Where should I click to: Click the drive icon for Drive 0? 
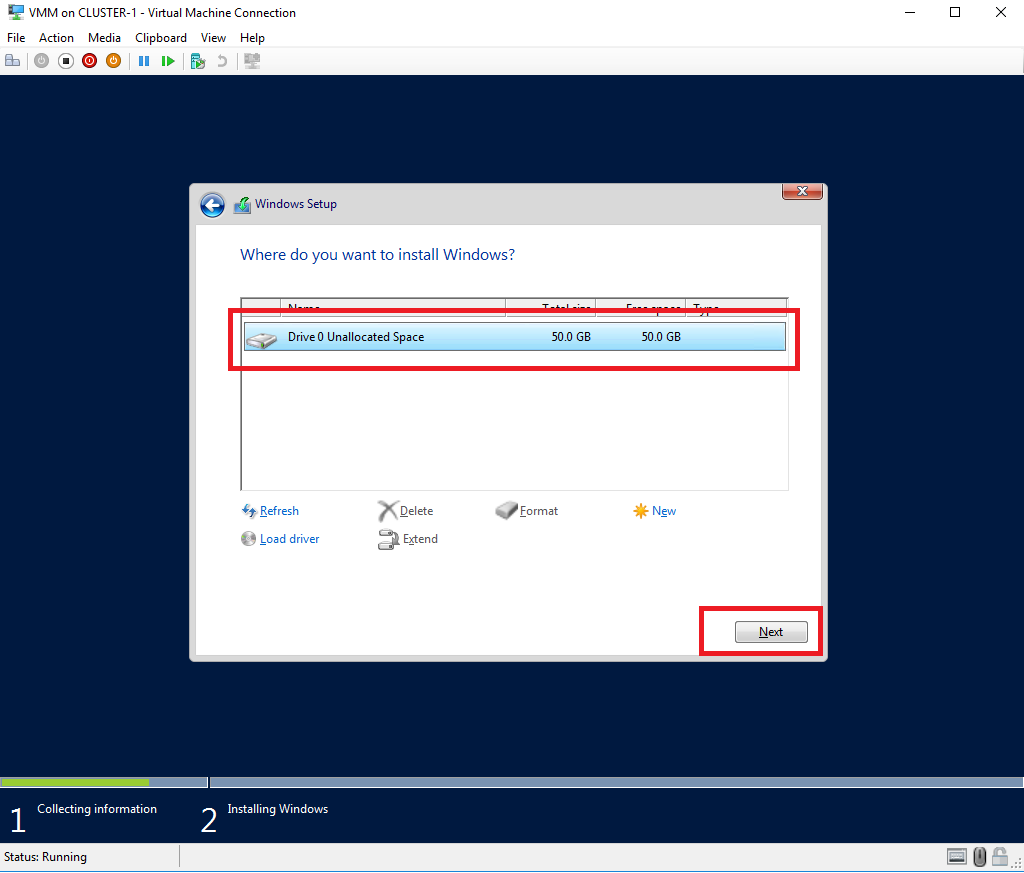click(262, 340)
